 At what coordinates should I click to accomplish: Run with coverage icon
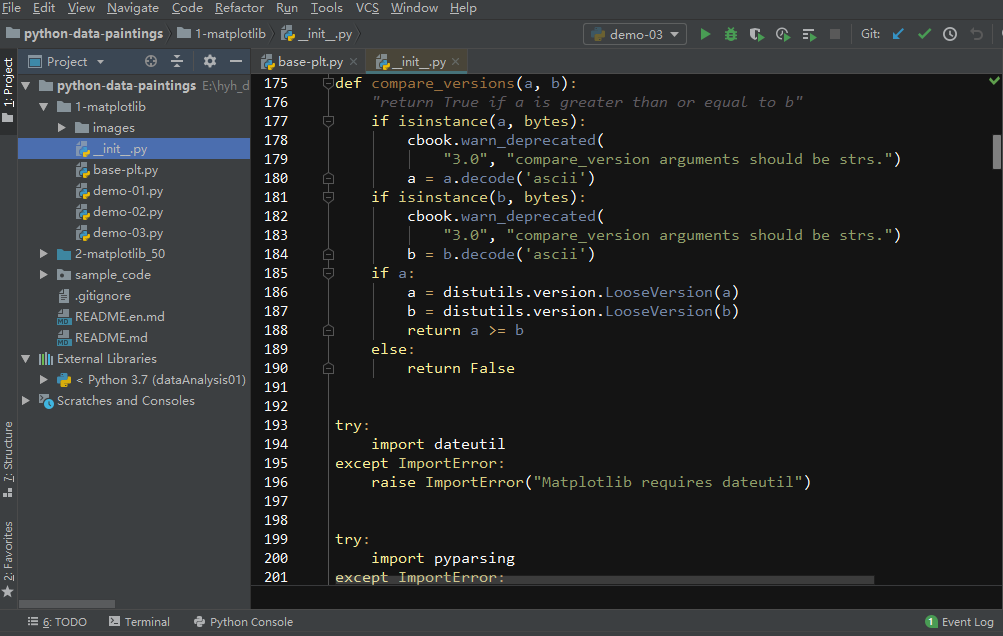point(757,34)
